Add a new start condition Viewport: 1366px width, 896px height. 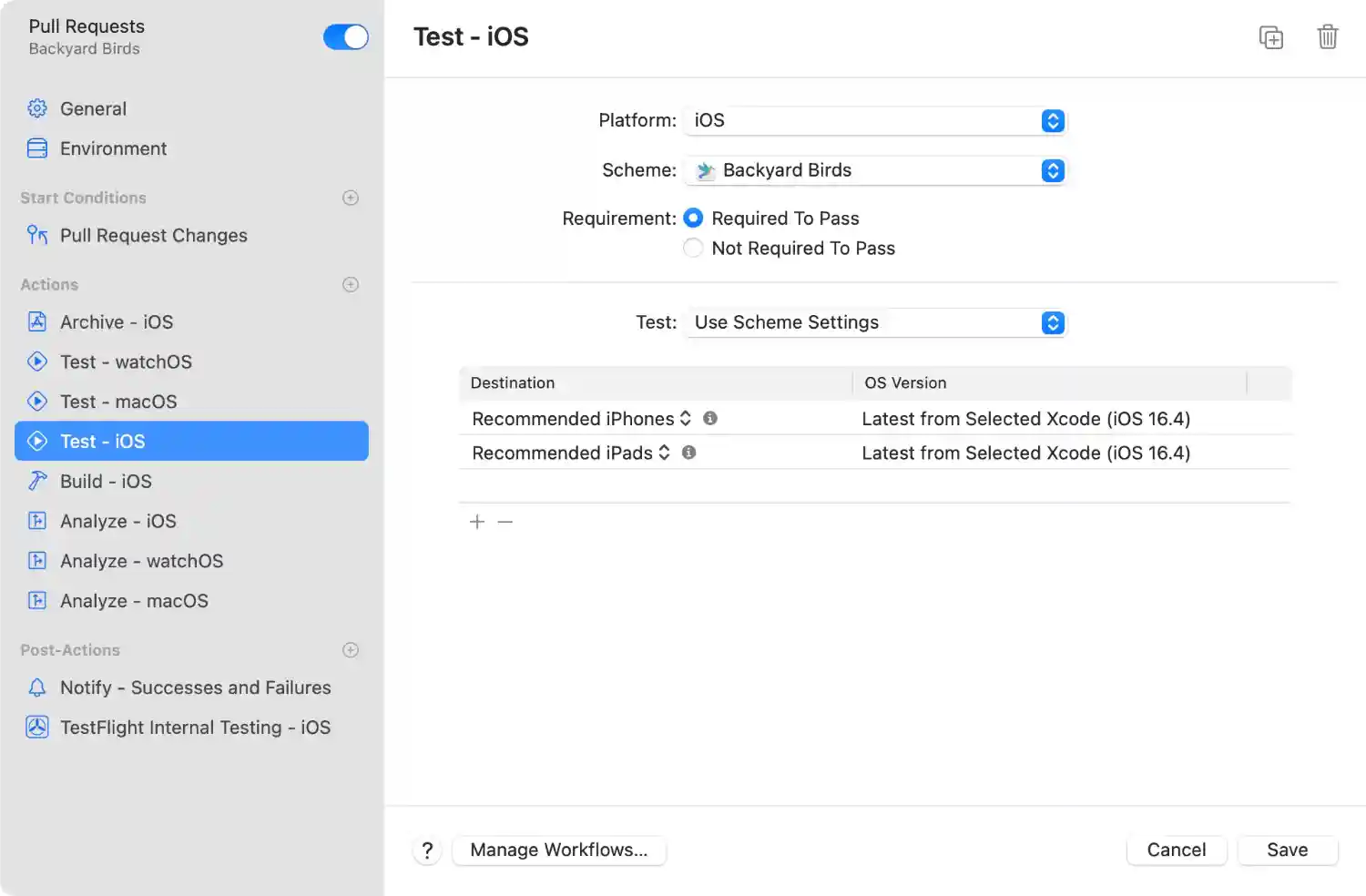pyautogui.click(x=351, y=198)
